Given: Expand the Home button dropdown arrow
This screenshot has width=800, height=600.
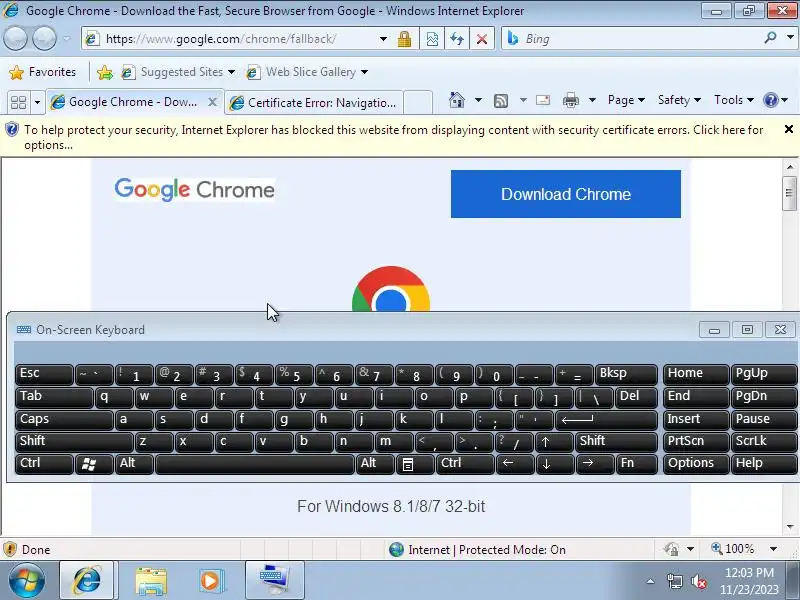Looking at the screenshot, I should [x=478, y=100].
